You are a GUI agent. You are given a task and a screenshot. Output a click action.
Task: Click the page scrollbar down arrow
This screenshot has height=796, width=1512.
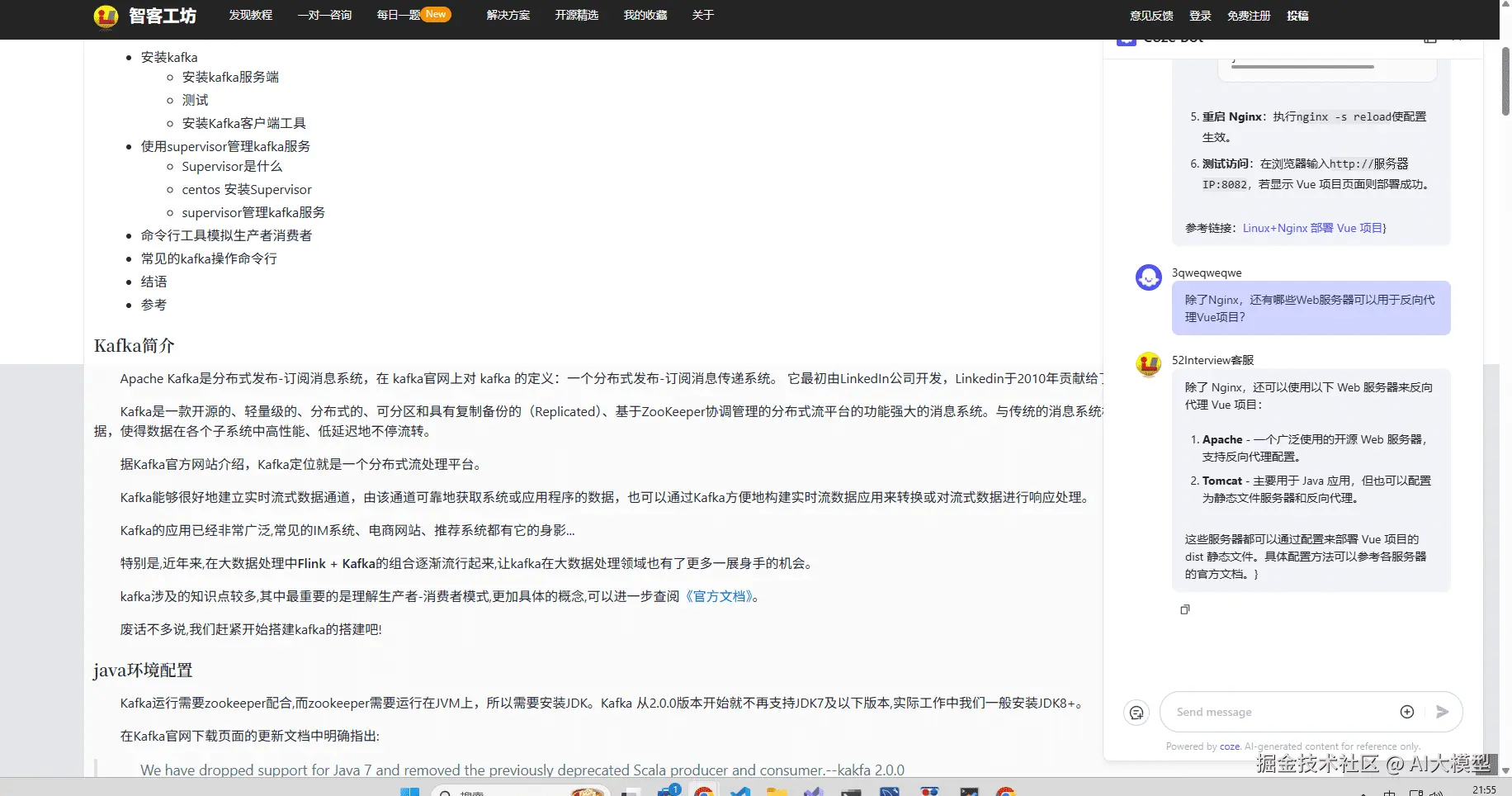pyautogui.click(x=1505, y=770)
